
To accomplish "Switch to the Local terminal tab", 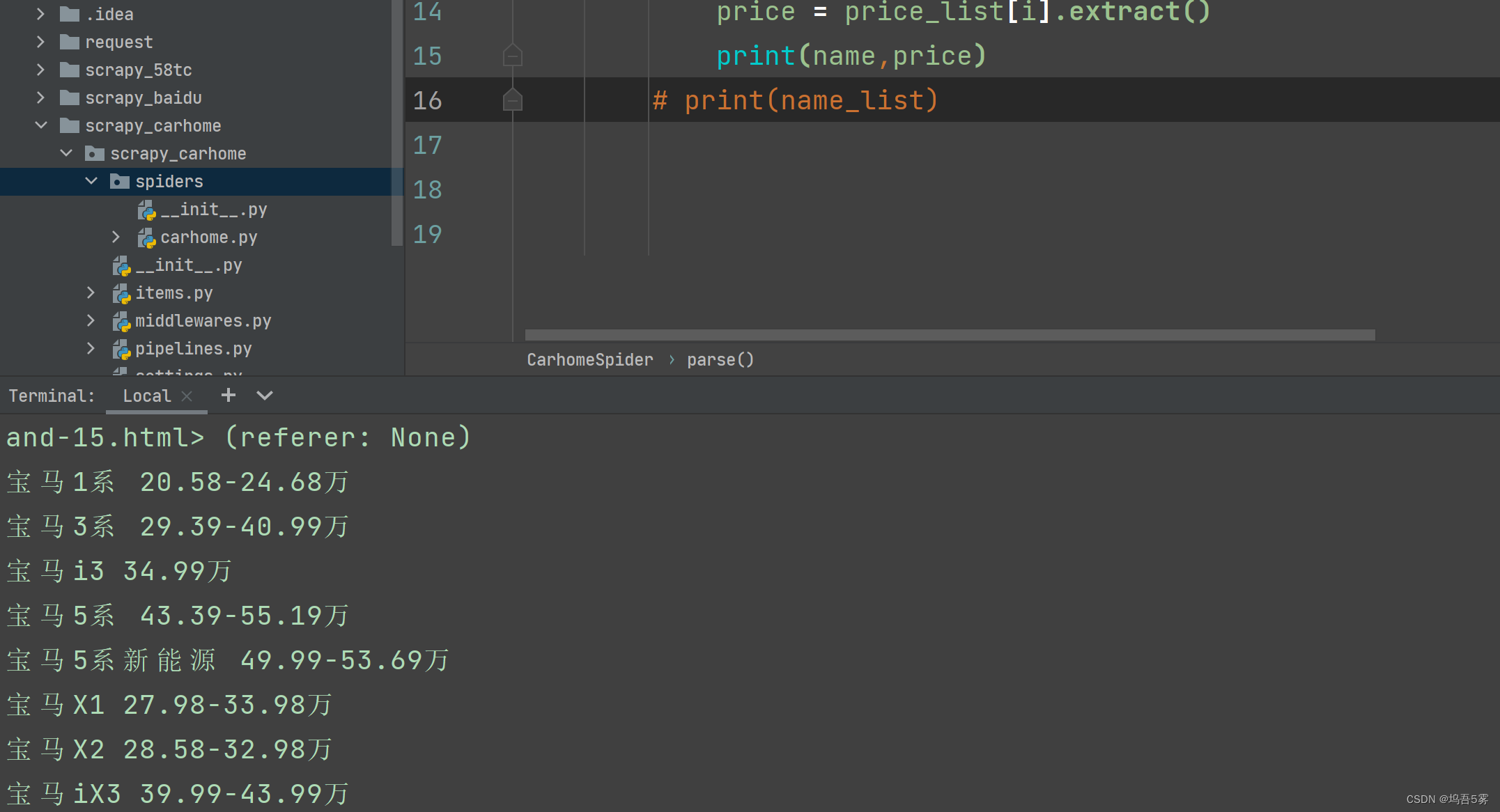I will 146,396.
